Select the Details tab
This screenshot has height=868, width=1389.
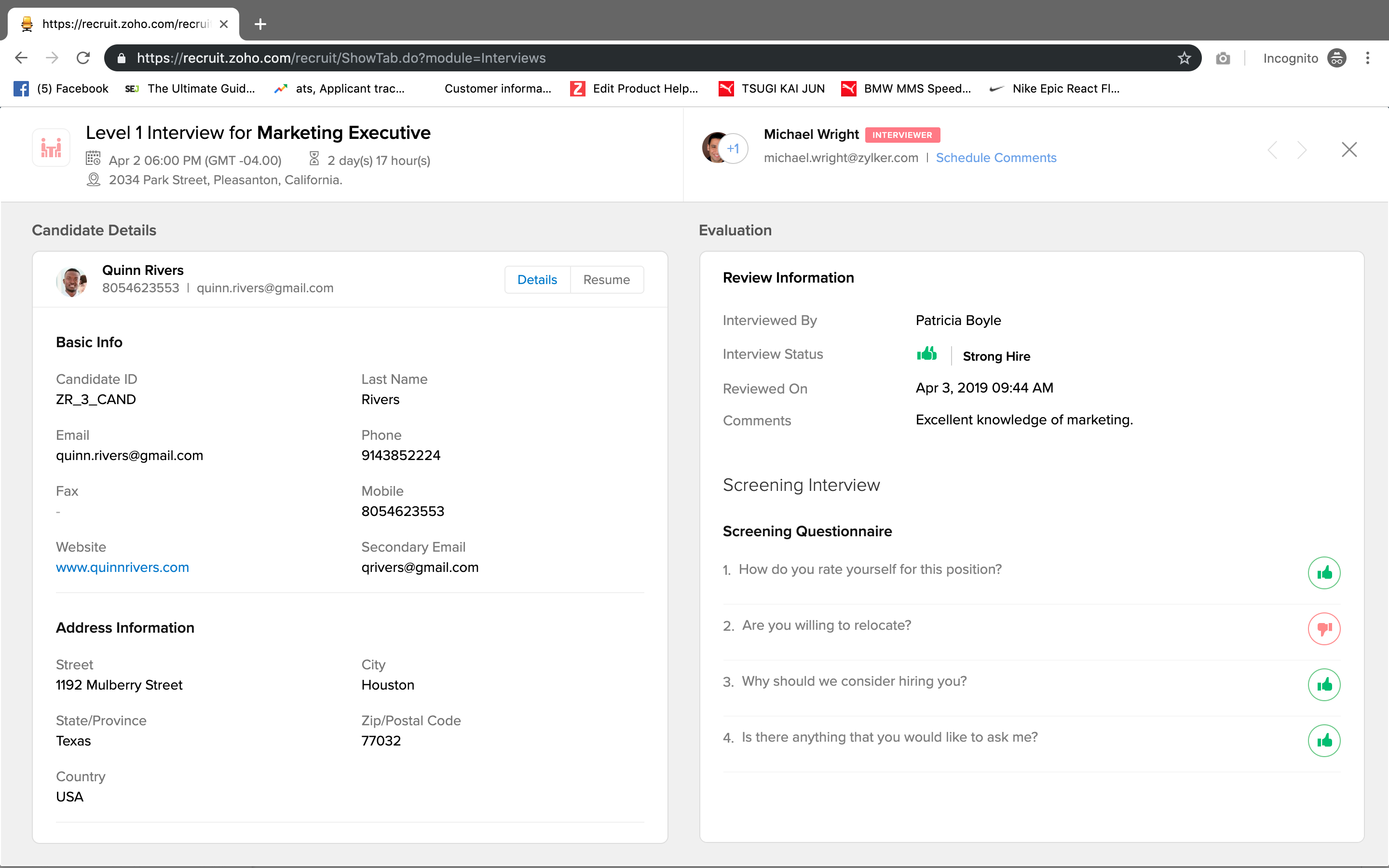537,280
